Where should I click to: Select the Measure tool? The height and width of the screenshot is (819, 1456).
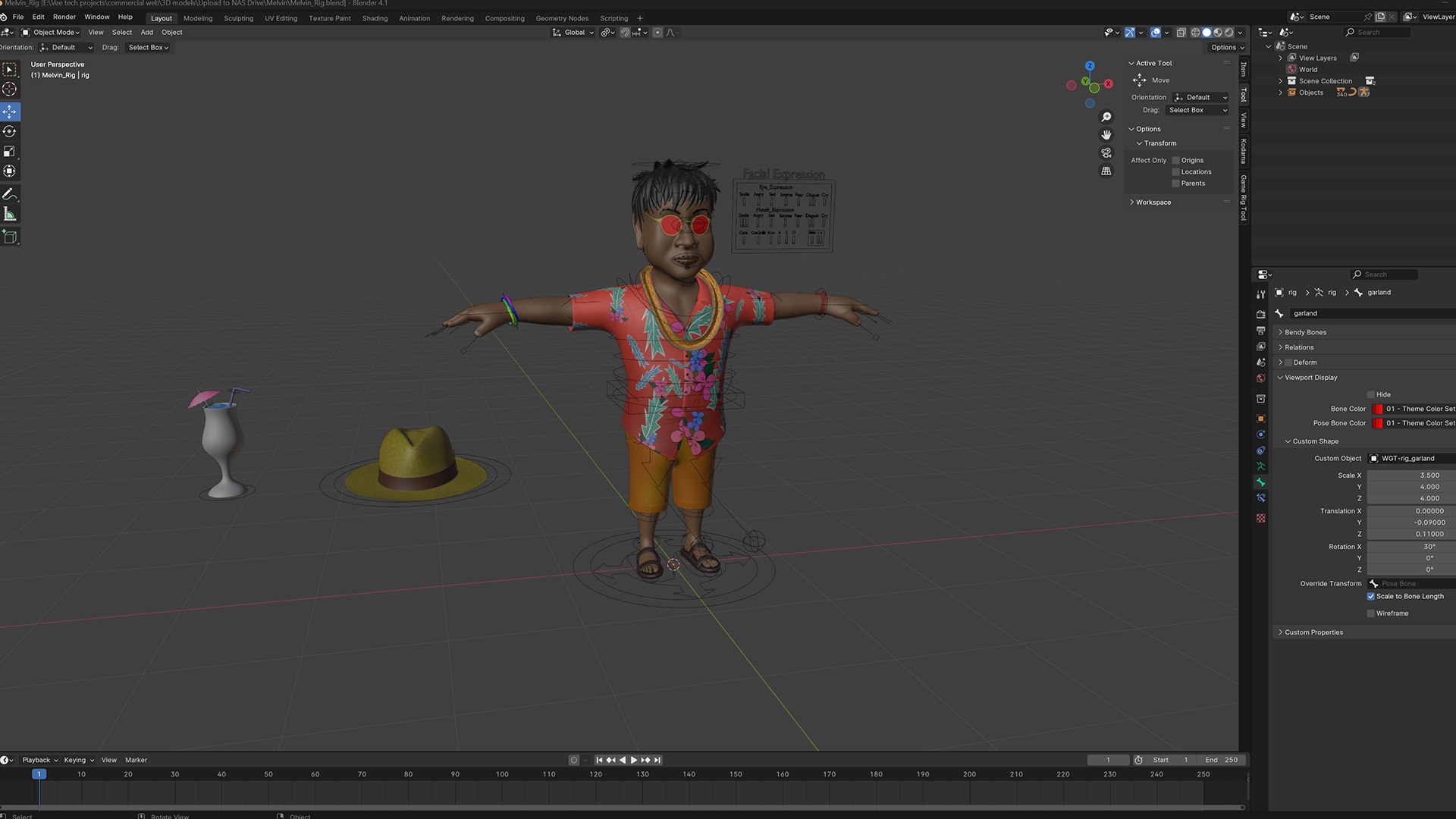point(10,215)
